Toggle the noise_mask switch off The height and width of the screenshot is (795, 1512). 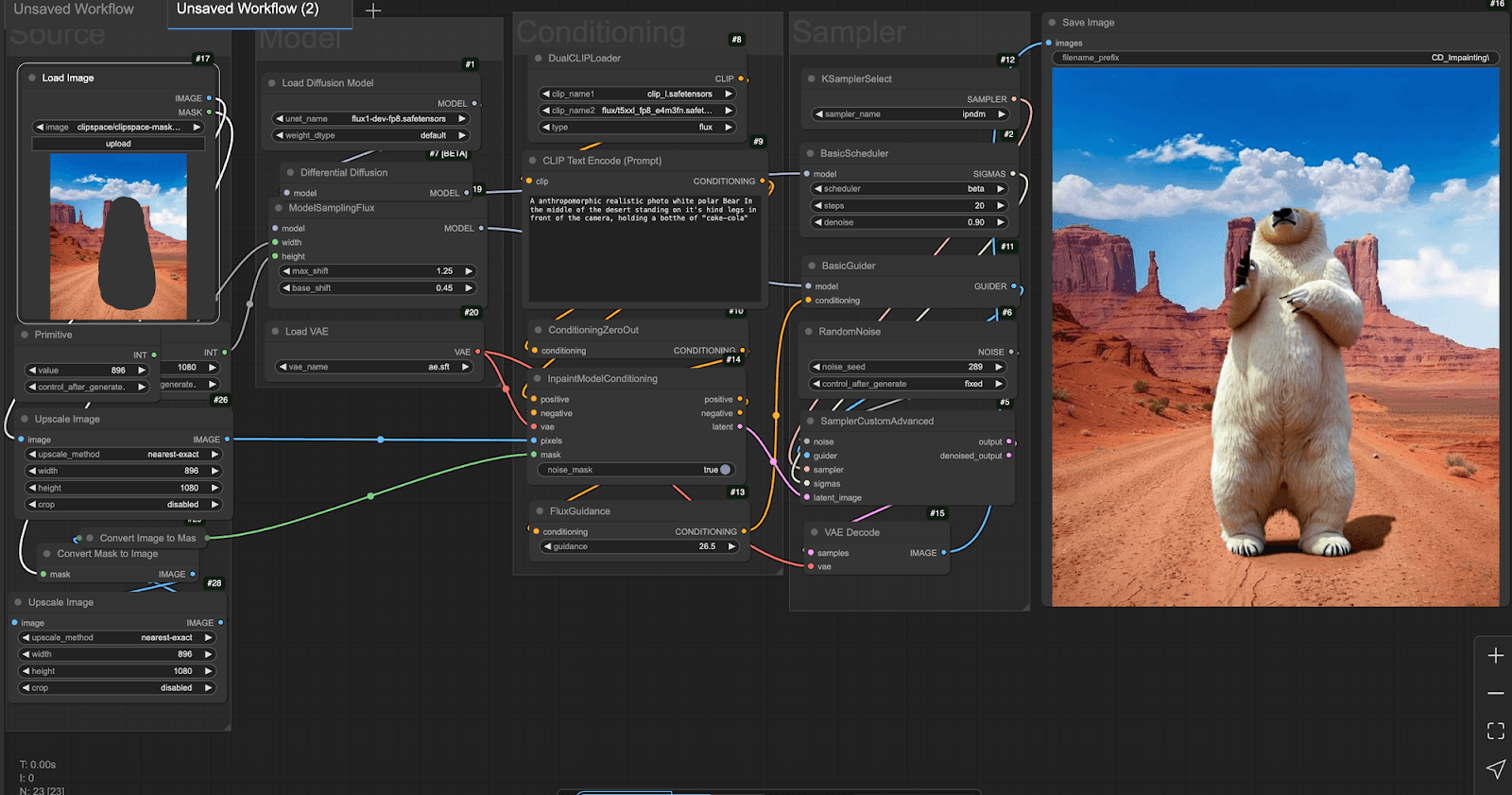click(x=723, y=470)
